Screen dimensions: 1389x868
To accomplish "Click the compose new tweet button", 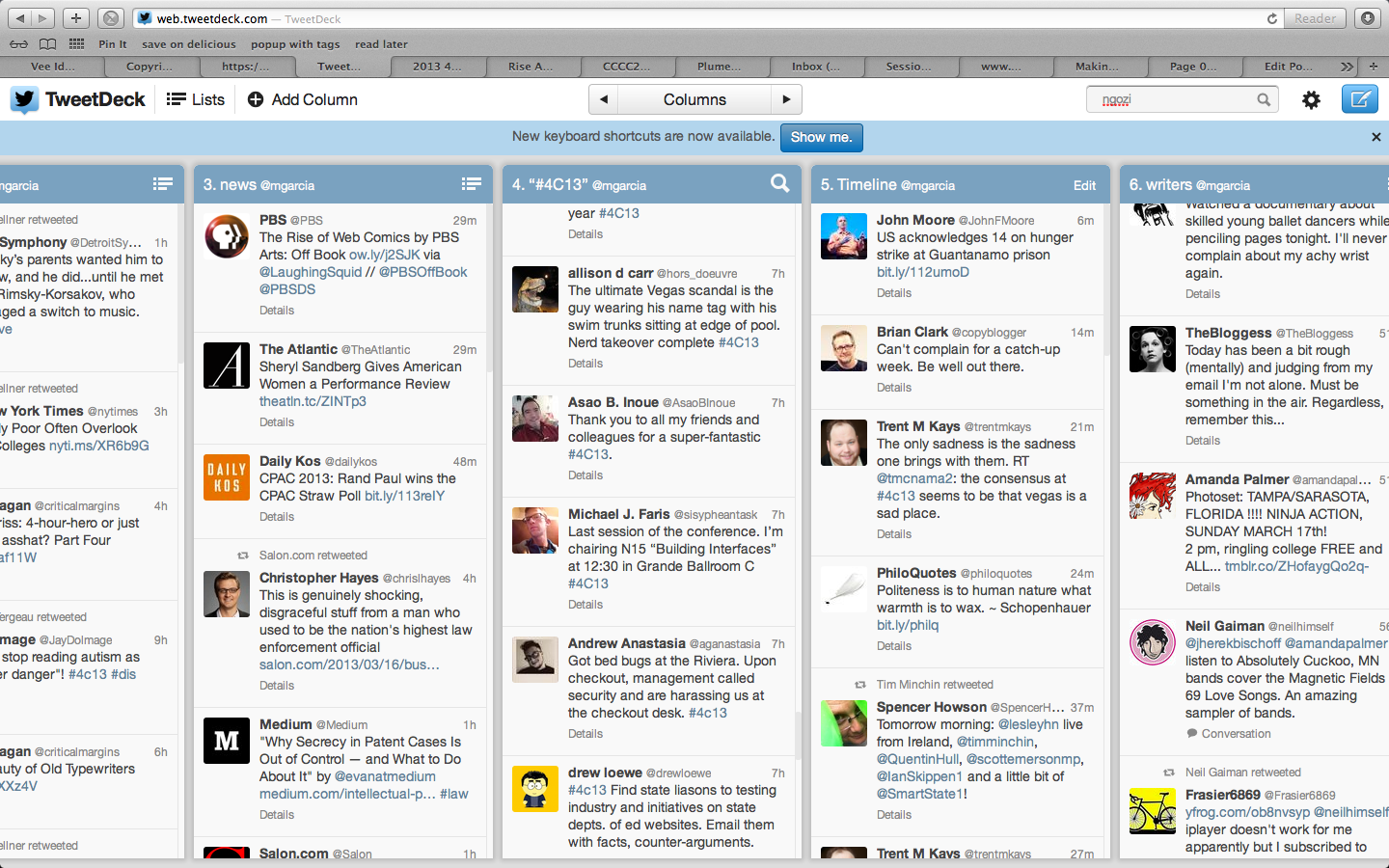I will pyautogui.click(x=1359, y=99).
